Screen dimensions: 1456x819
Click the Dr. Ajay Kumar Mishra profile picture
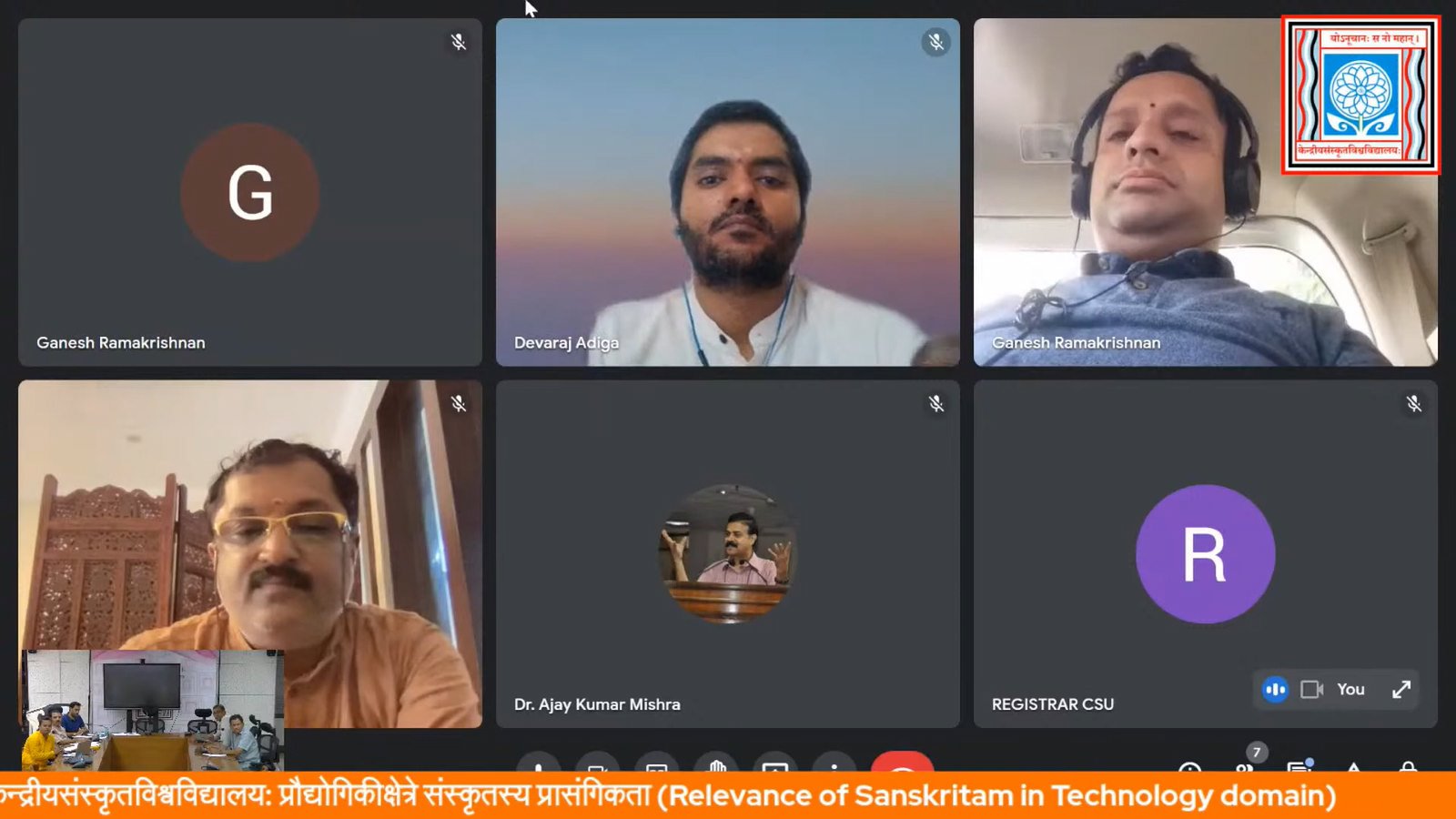pyautogui.click(x=728, y=553)
